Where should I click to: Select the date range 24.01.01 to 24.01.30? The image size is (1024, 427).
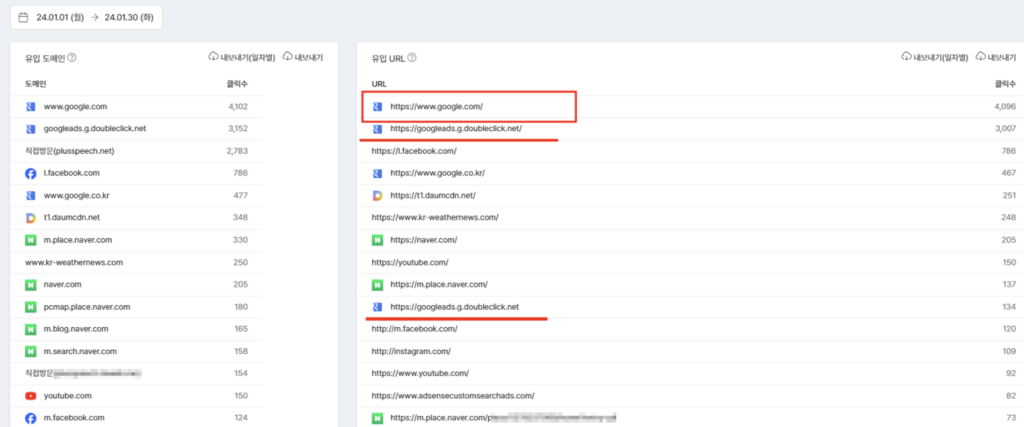86,18
